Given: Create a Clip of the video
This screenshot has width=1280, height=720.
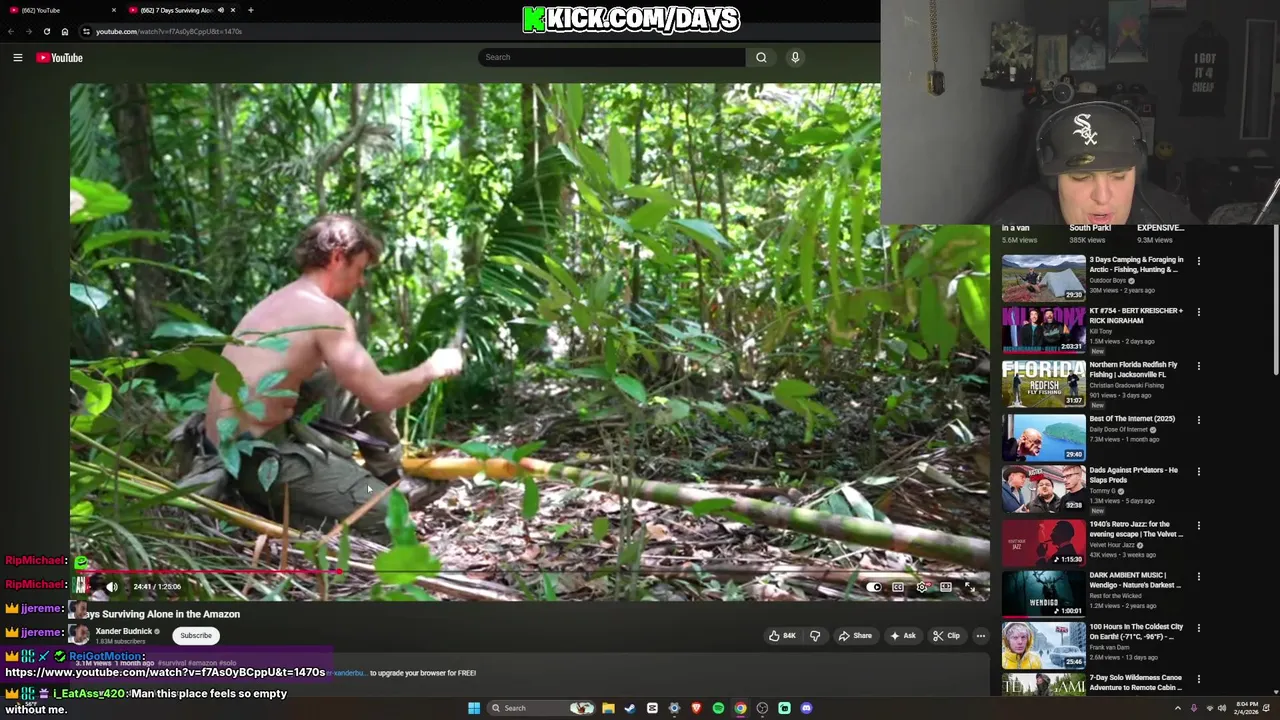Looking at the screenshot, I should click(x=946, y=636).
